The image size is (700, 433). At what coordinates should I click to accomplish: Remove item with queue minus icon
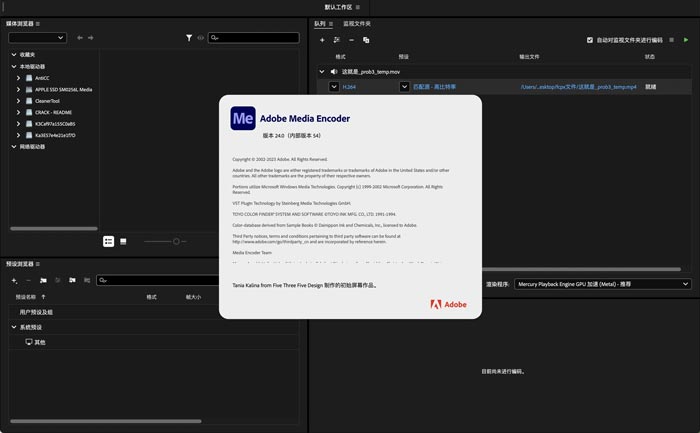[351, 40]
